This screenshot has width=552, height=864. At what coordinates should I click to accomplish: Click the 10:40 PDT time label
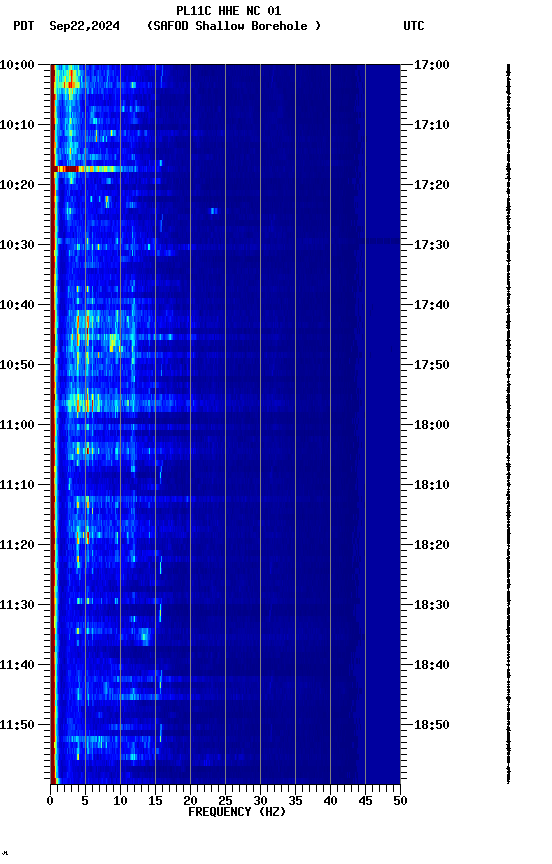(x=17, y=305)
